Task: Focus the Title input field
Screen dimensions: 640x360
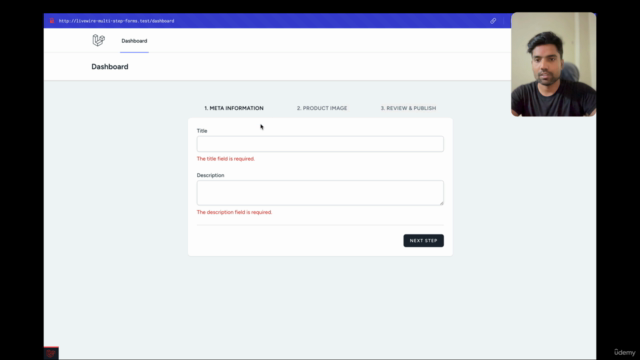Action: (x=320, y=144)
